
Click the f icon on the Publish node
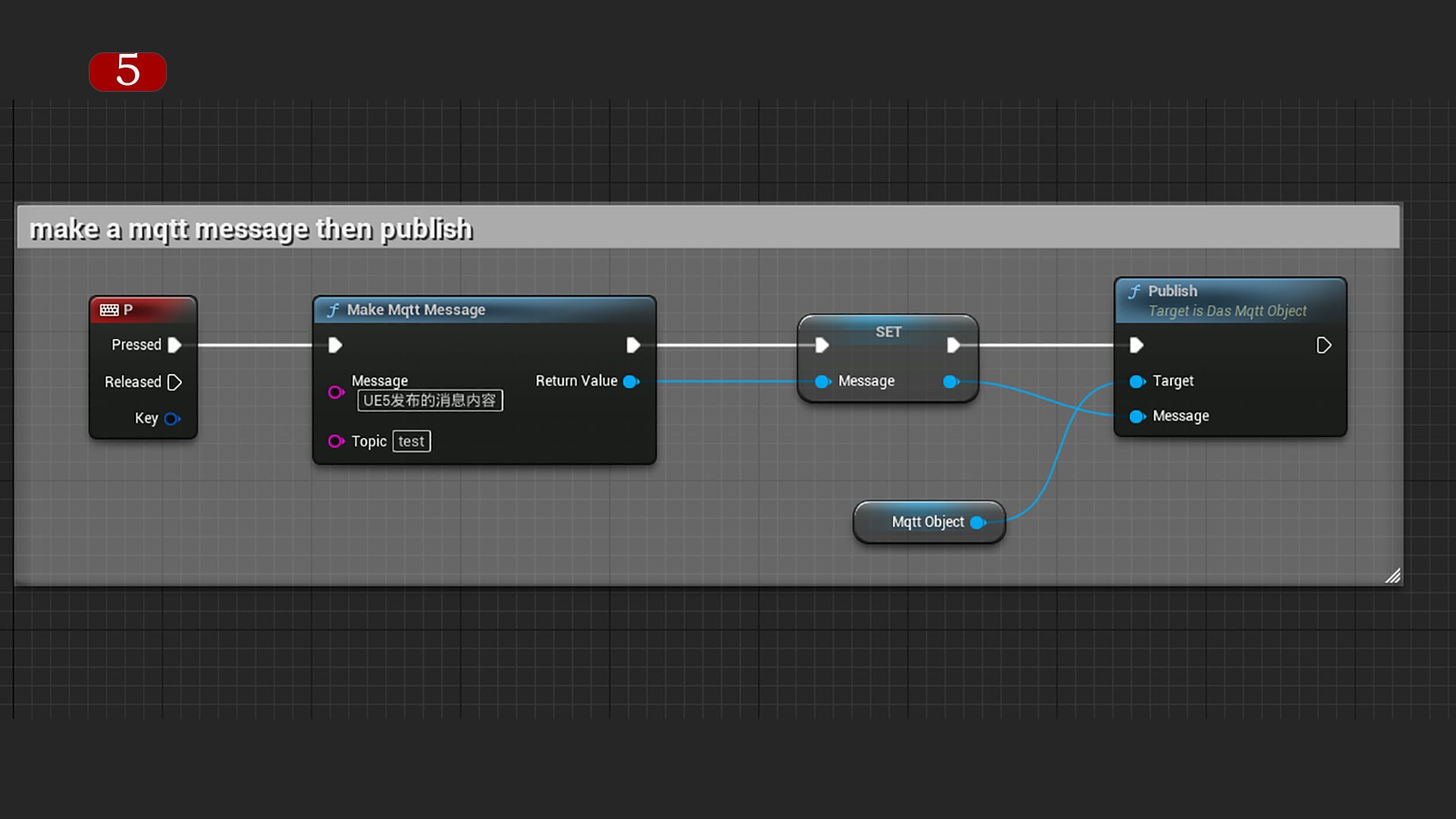1134,290
